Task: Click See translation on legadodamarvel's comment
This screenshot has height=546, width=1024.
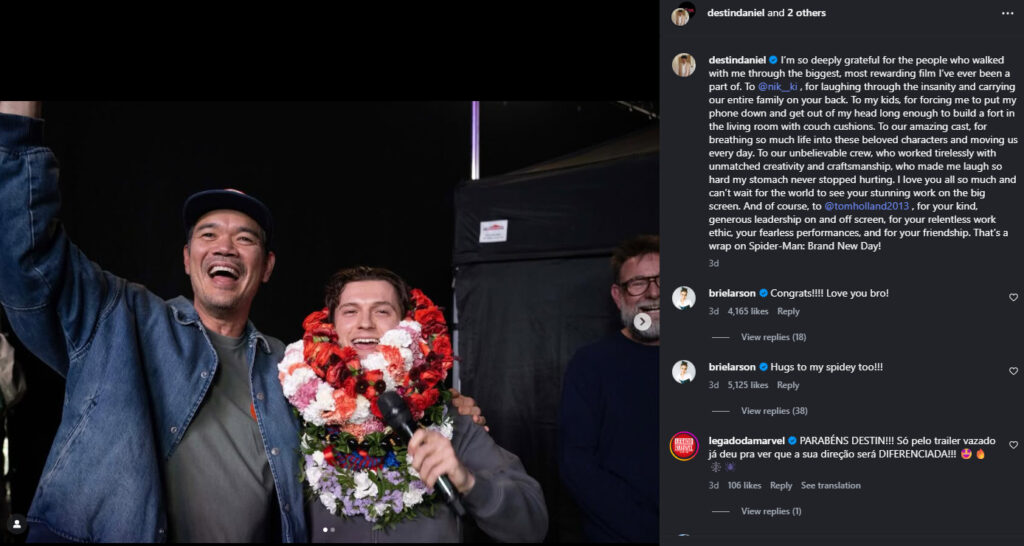Action: pos(830,485)
